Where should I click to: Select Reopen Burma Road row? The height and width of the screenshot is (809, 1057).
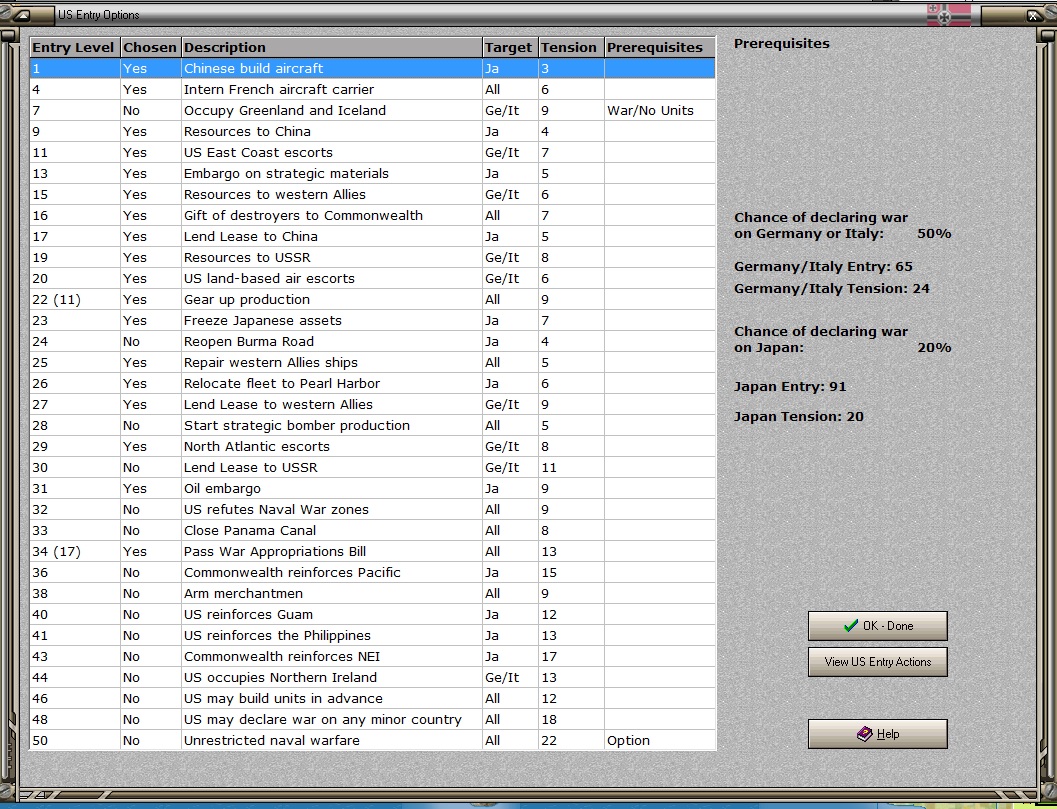[x=372, y=341]
